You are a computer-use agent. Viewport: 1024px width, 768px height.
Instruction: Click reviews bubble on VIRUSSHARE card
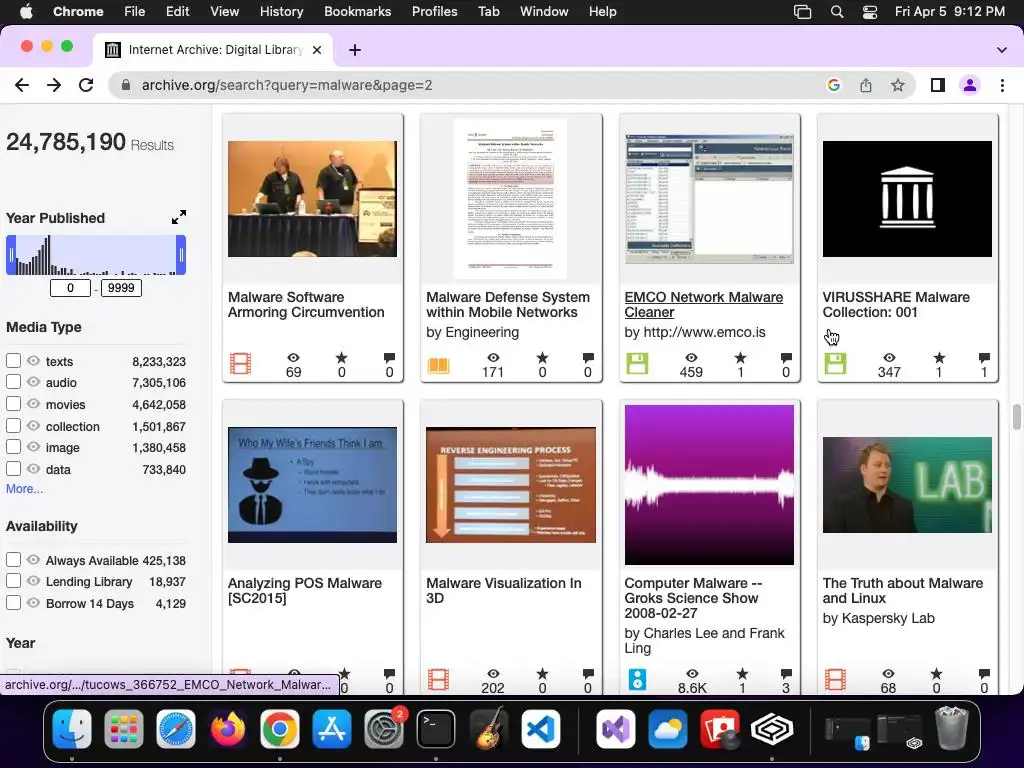[x=984, y=358]
